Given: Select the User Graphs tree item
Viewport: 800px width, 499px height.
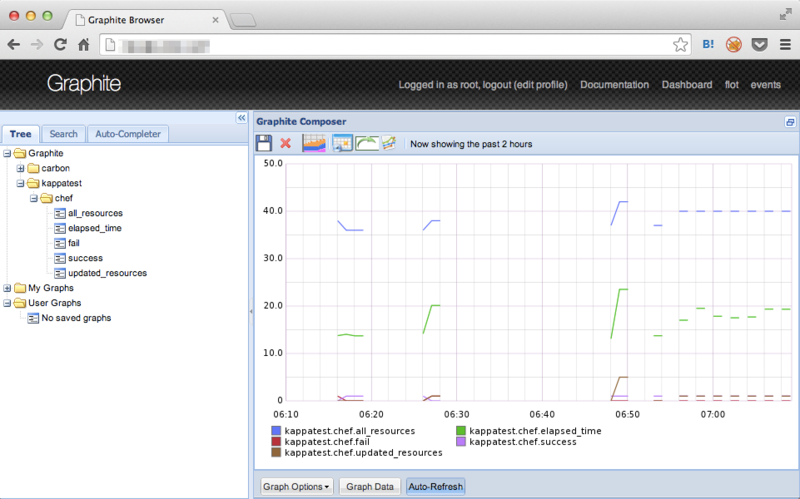Looking at the screenshot, I should pyautogui.click(x=55, y=303).
